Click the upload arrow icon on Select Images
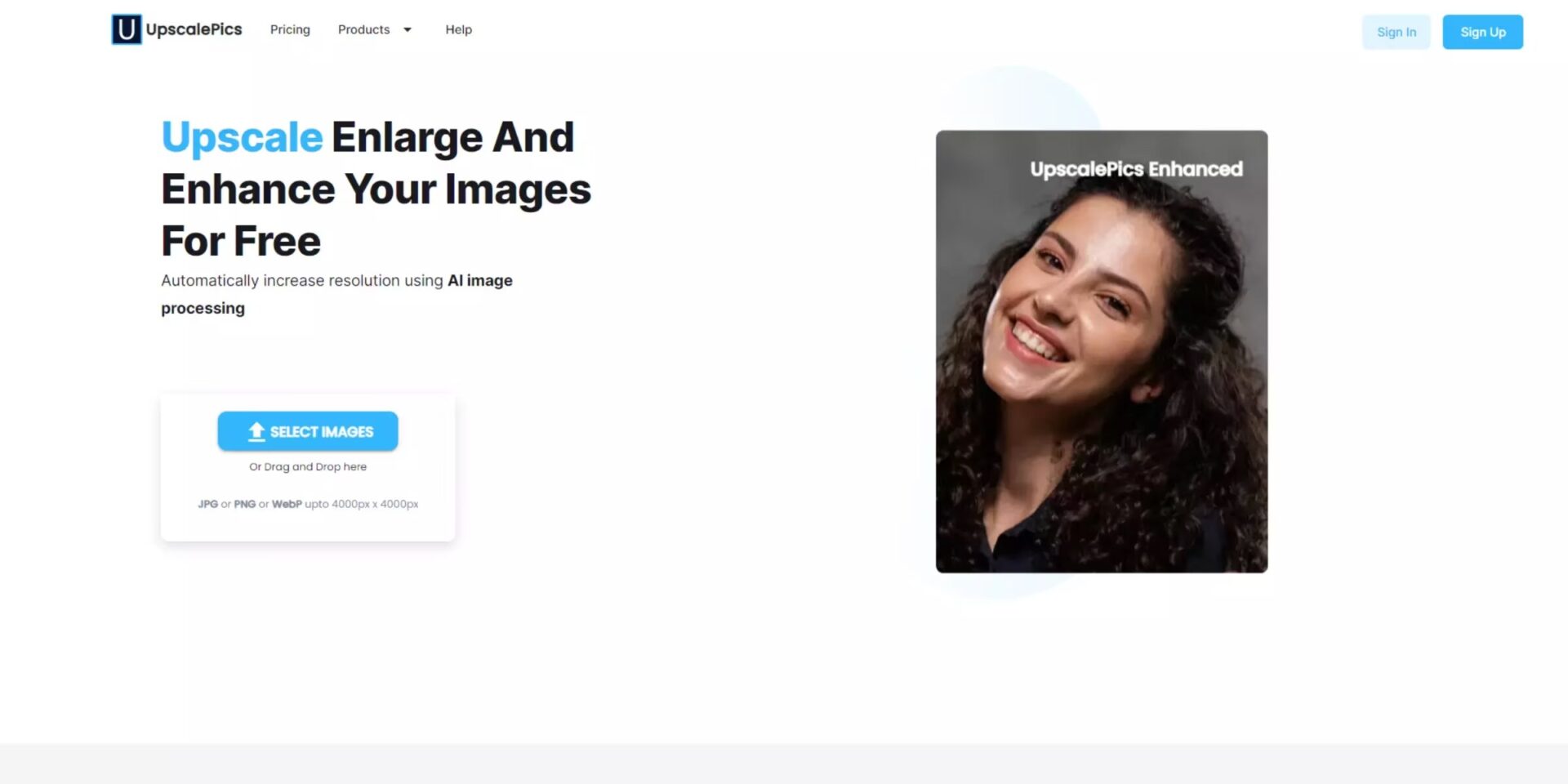The height and width of the screenshot is (784, 1568). pyautogui.click(x=256, y=431)
